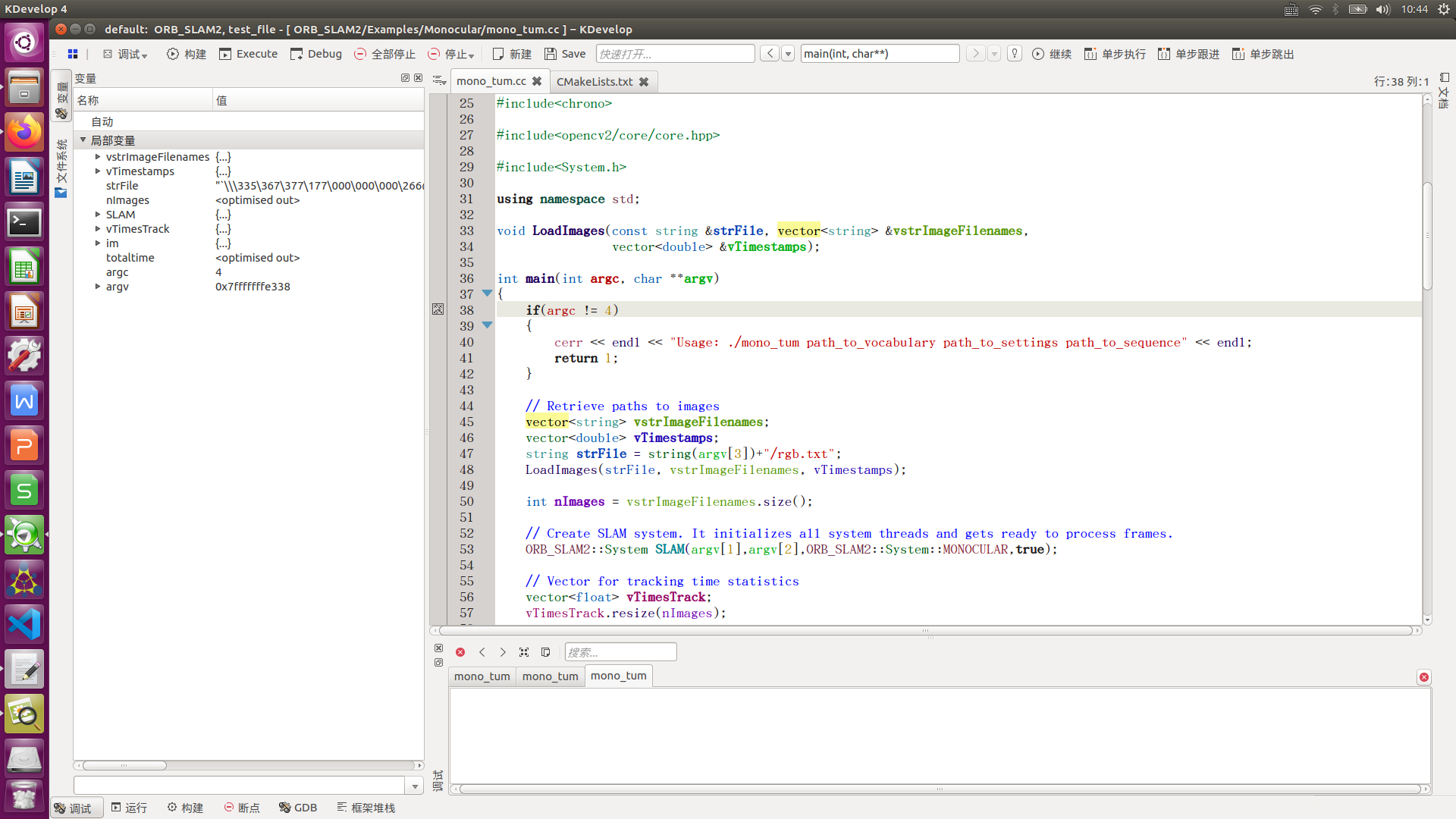The width and height of the screenshot is (1456, 819).
Task: Click the main(int, char**) outline field
Action: coord(880,54)
